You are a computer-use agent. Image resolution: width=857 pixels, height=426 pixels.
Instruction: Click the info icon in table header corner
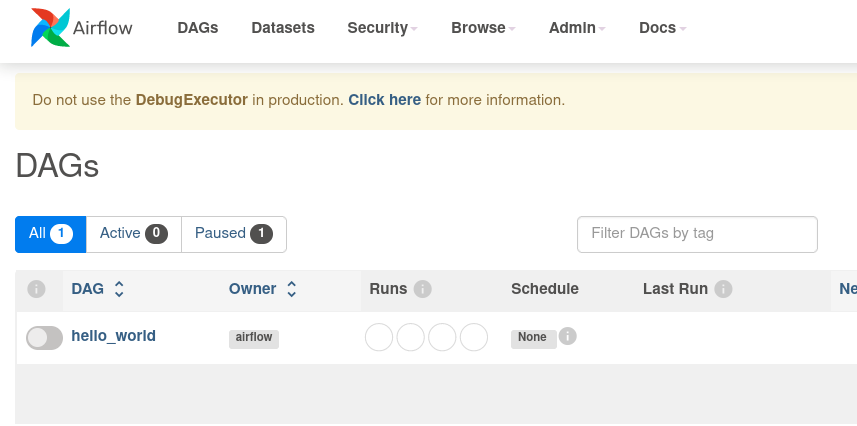[x=36, y=289]
